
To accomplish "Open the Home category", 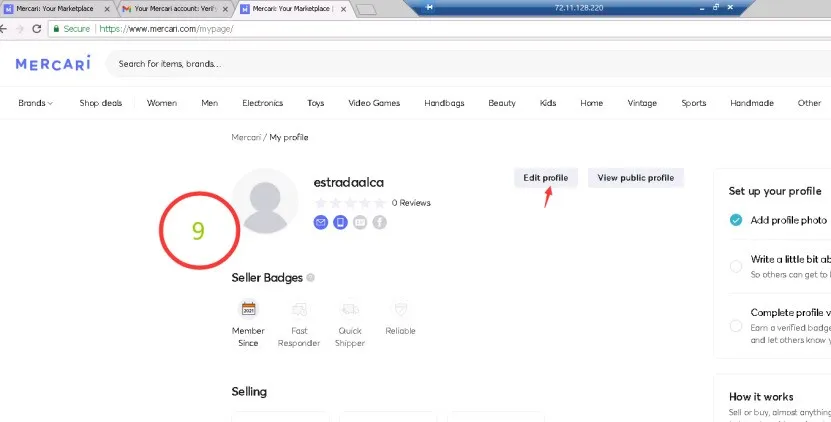I will (x=591, y=103).
